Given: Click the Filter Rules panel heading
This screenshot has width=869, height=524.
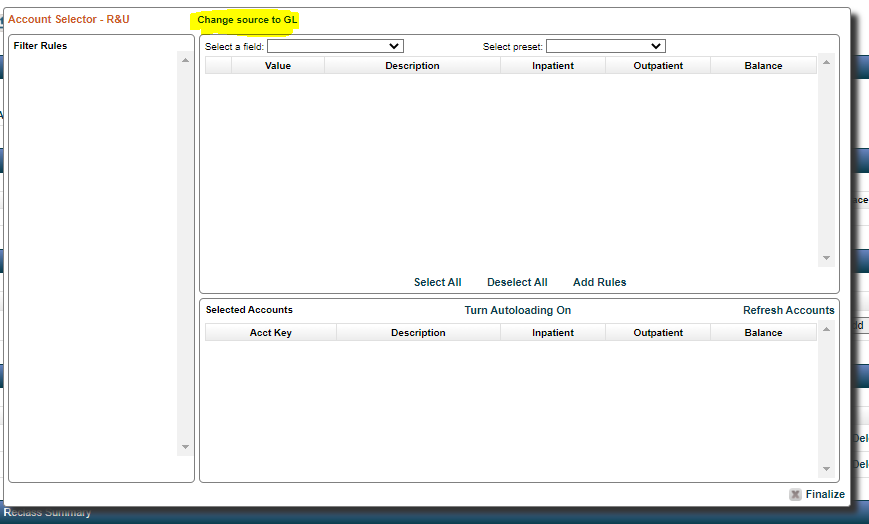Looking at the screenshot, I should pos(40,46).
